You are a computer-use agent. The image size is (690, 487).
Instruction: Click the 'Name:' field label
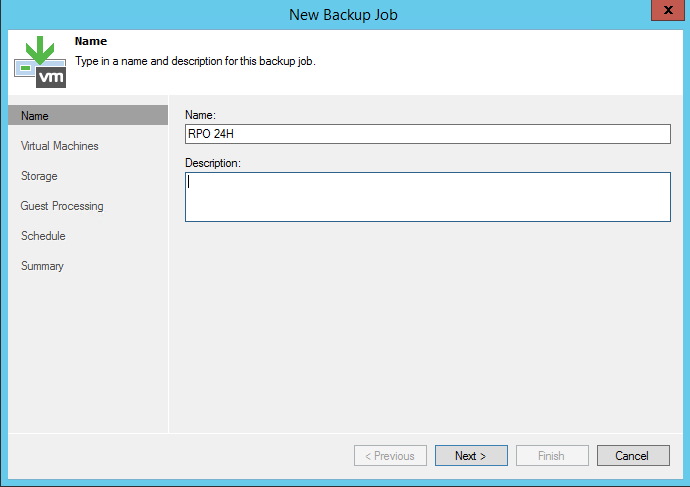(201, 116)
